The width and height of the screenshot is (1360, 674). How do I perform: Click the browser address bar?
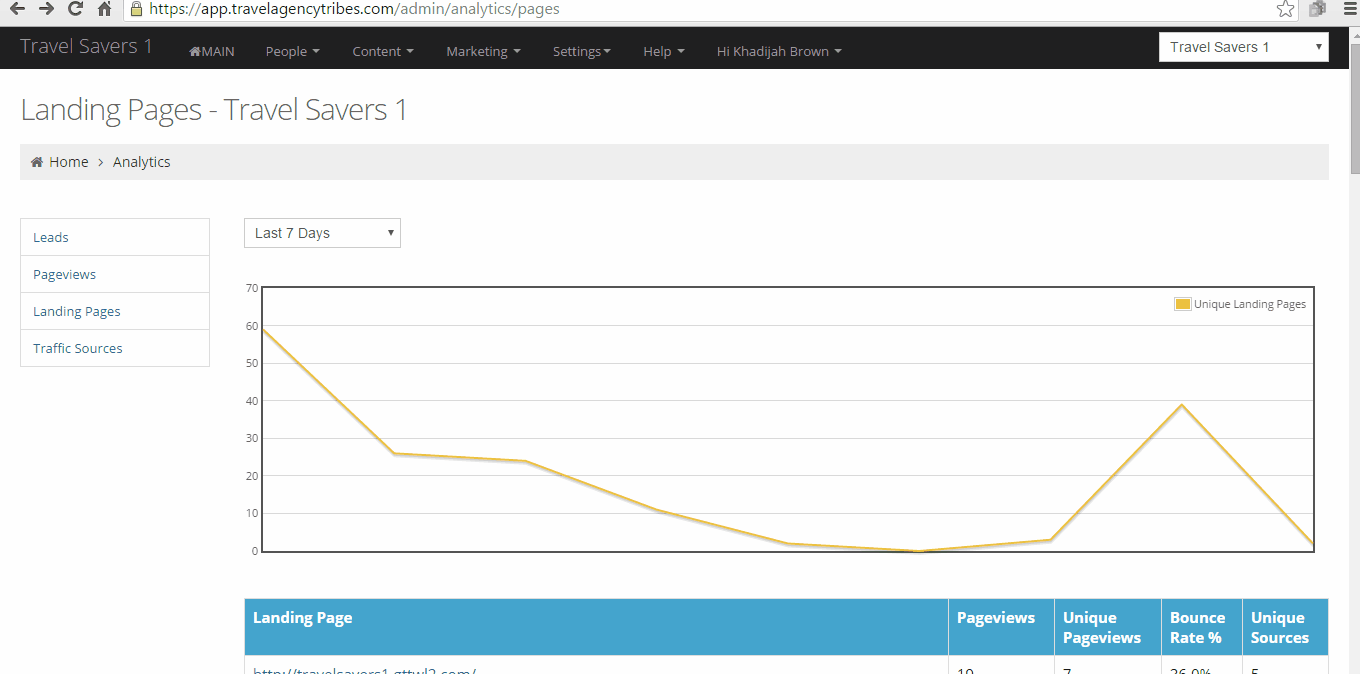(700, 9)
